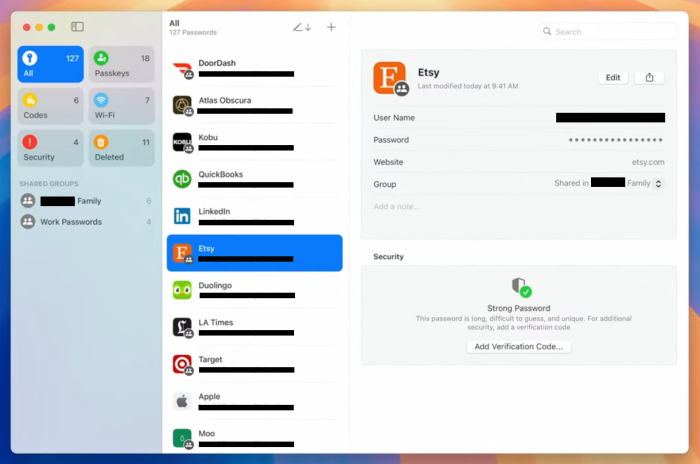Open the Codes category
The height and width of the screenshot is (464, 700).
click(x=50, y=106)
